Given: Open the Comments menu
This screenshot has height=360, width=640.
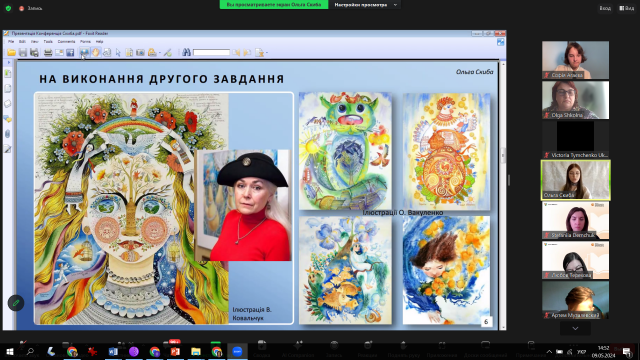Looking at the screenshot, I should coord(66,42).
